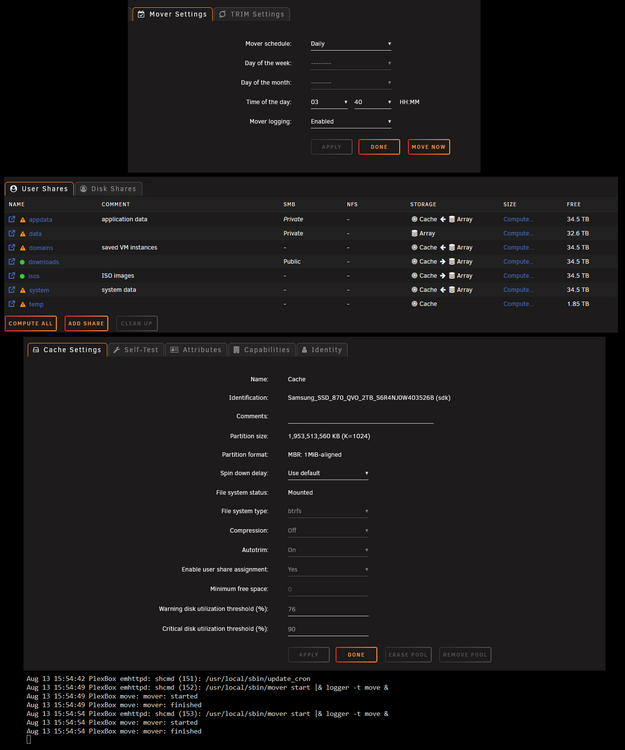Click Remove Pool button

(465, 655)
